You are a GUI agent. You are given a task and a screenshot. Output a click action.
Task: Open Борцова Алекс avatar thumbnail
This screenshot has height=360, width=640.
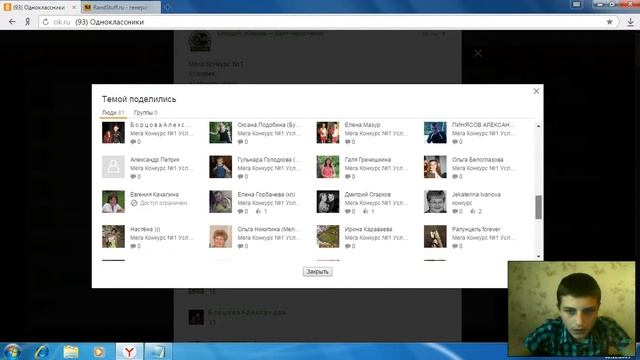(113, 132)
